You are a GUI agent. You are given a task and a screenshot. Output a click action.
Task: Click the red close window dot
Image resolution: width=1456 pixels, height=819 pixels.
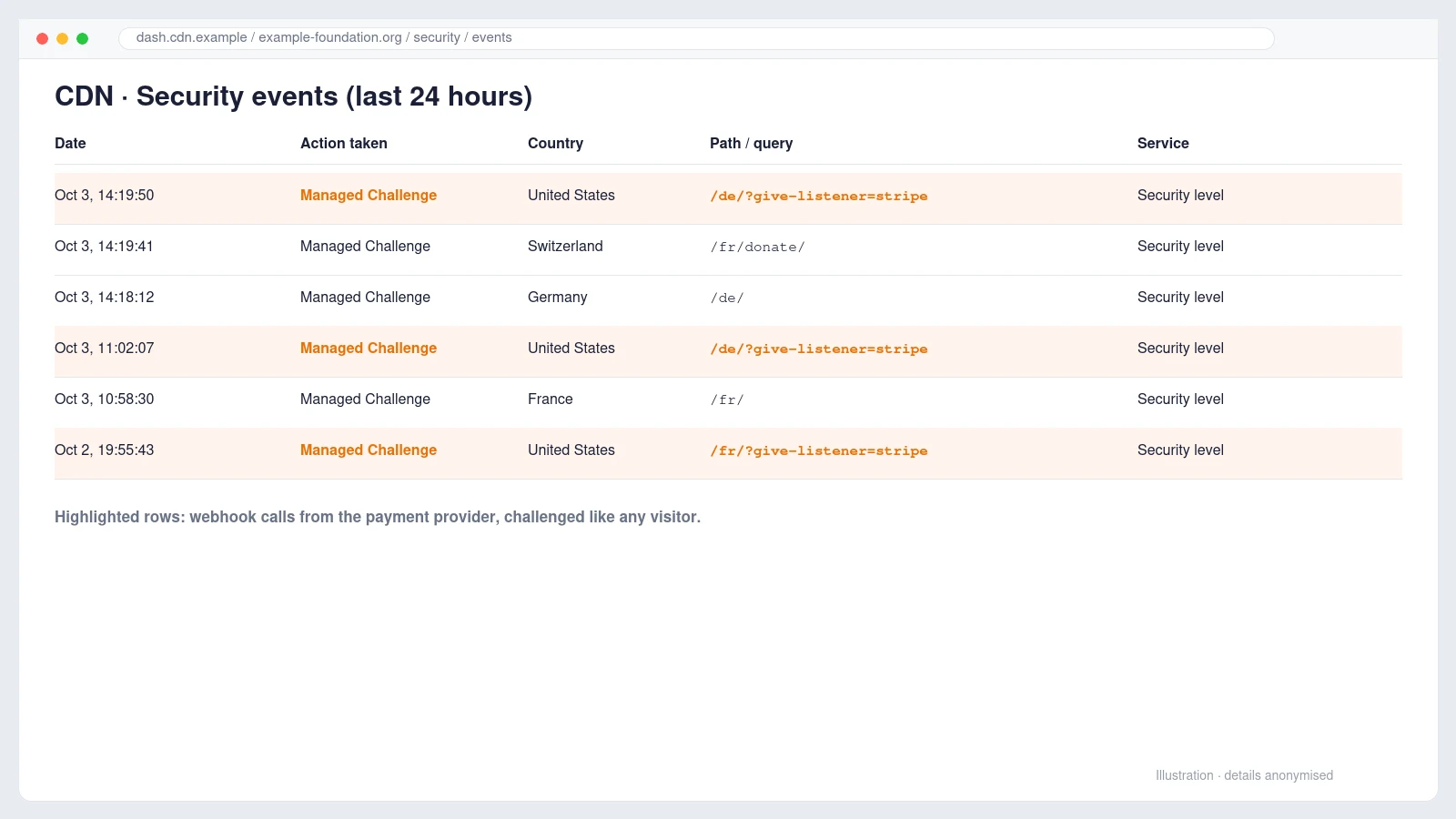pos(42,38)
